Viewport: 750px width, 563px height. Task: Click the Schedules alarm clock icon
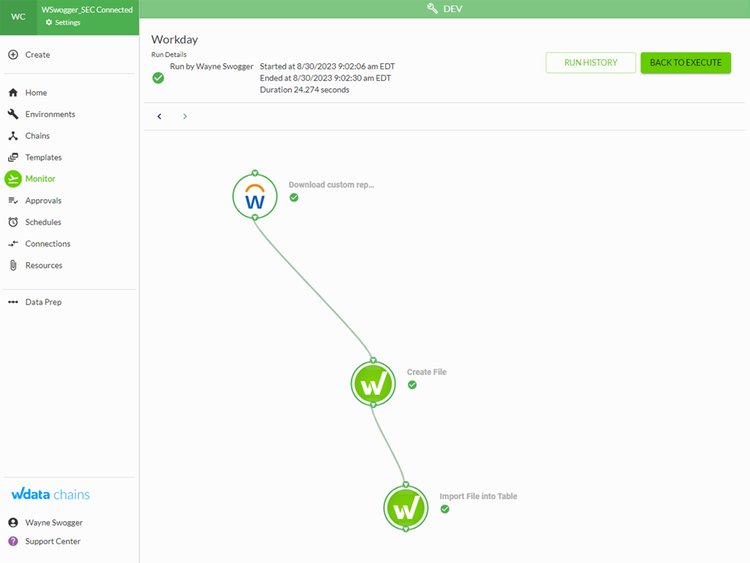click(x=13, y=222)
